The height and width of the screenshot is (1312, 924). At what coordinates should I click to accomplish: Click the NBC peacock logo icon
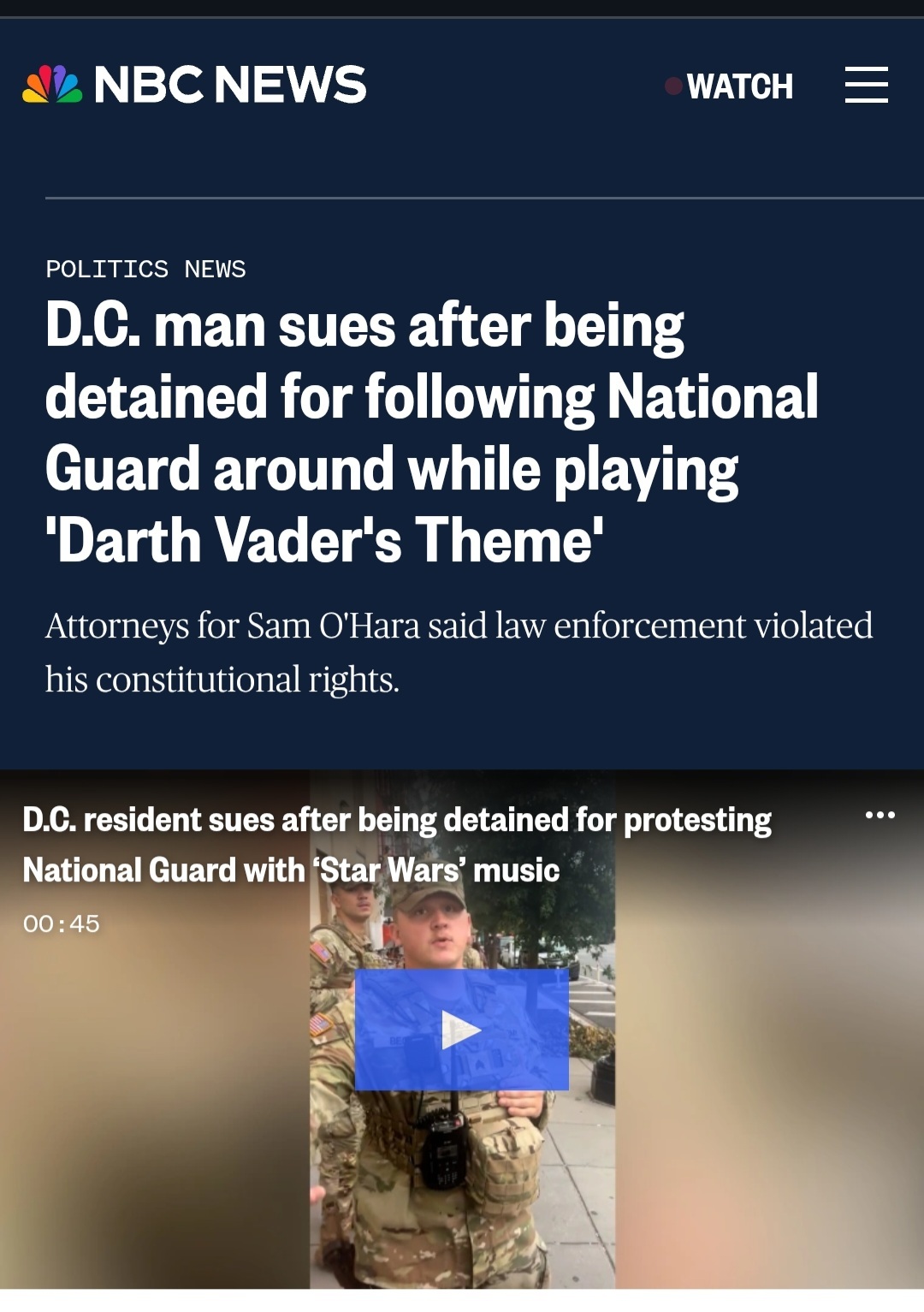point(52,84)
